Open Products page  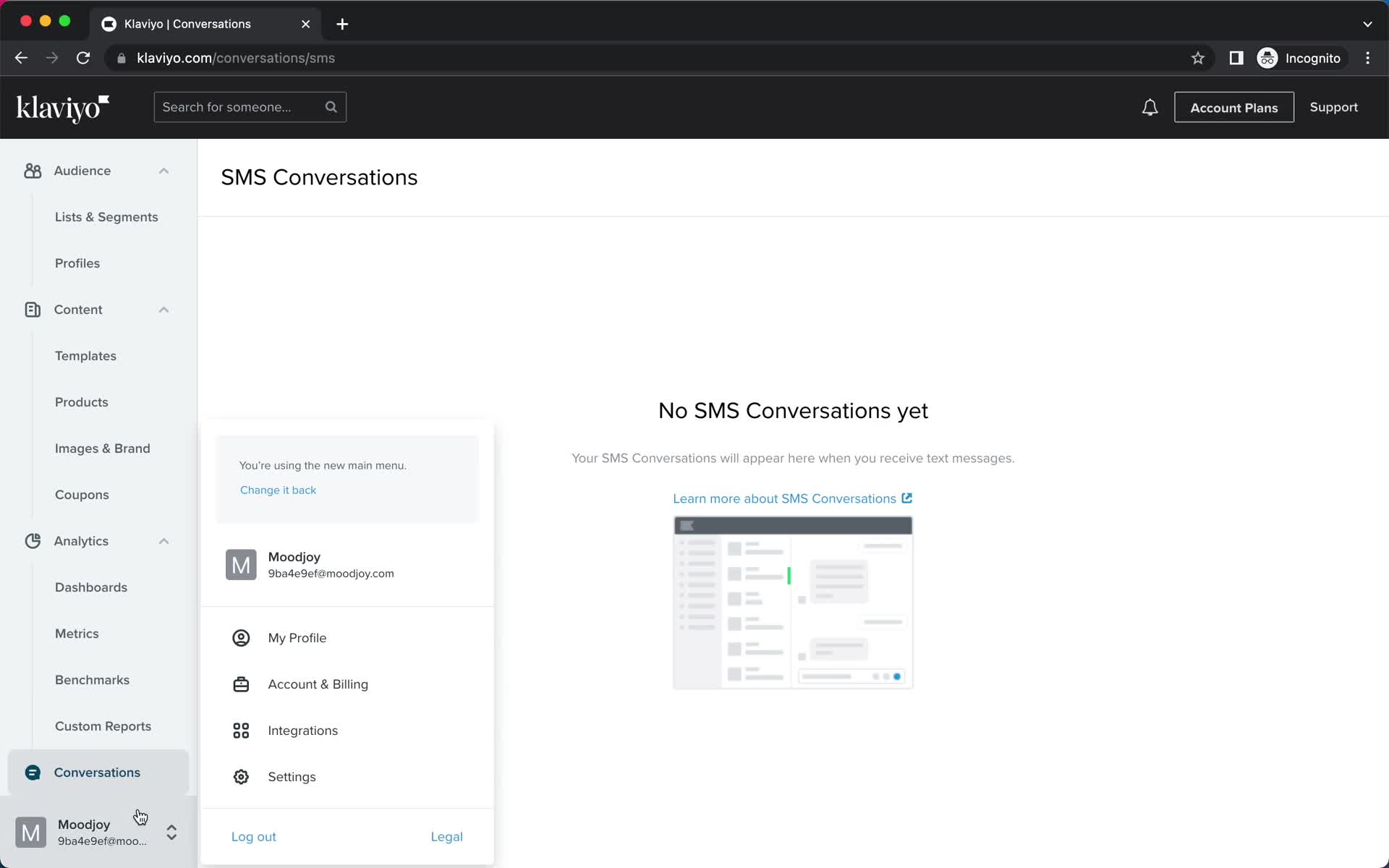[x=82, y=402]
